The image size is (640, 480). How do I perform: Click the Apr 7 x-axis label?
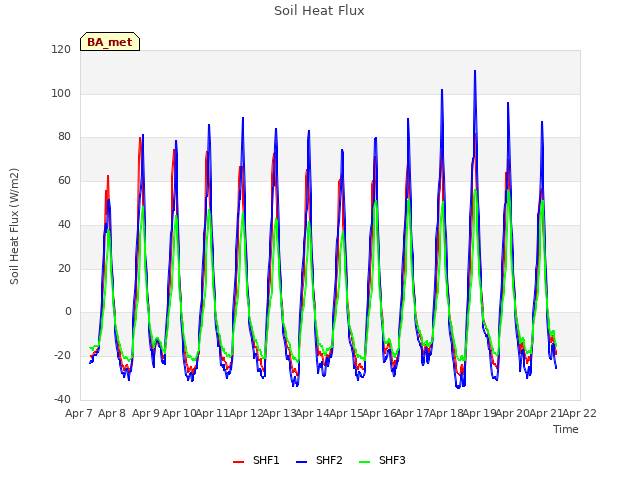pos(79,413)
